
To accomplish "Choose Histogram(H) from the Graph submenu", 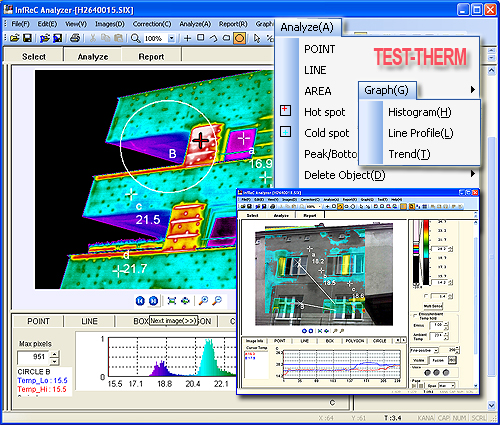I will click(420, 112).
